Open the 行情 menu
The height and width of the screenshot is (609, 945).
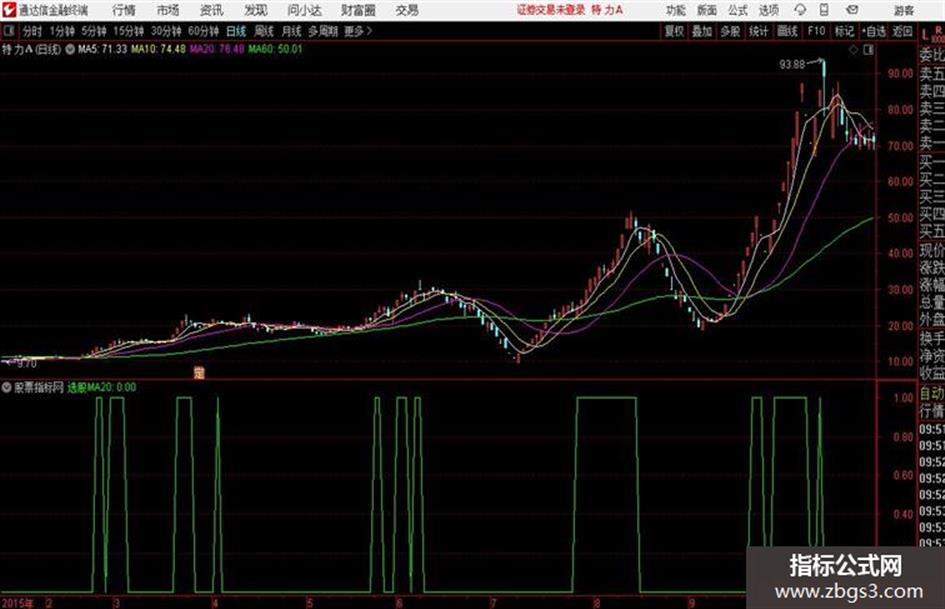pyautogui.click(x=124, y=10)
